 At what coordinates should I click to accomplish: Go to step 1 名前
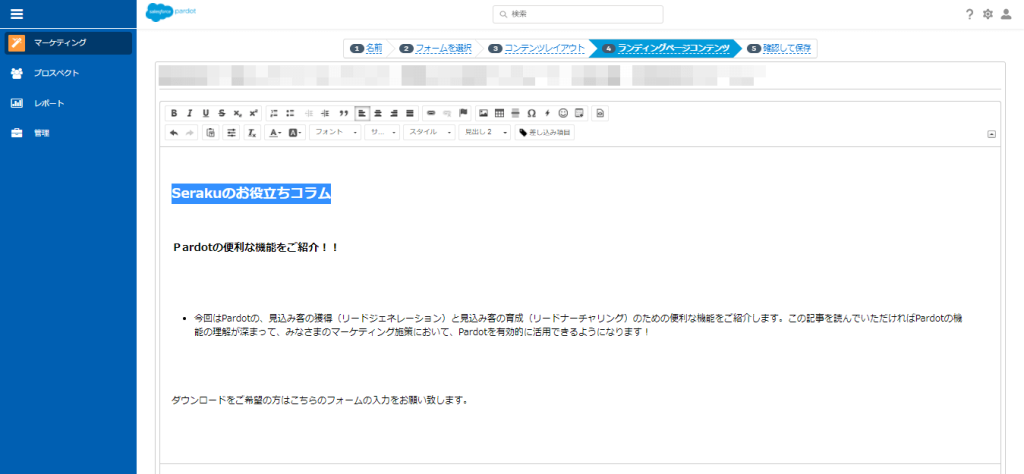pos(374,48)
